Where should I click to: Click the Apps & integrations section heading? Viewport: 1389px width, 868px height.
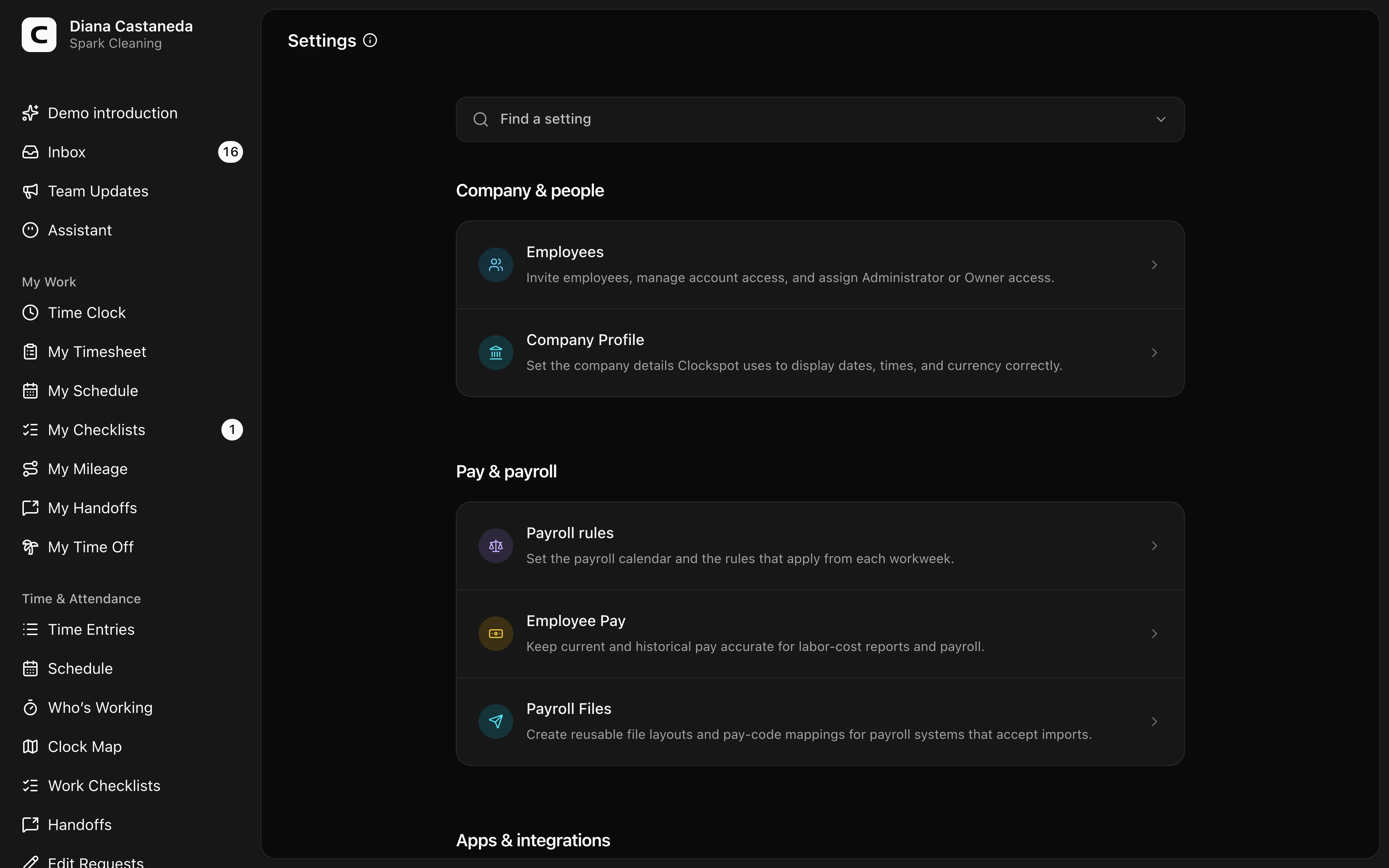pos(533,841)
